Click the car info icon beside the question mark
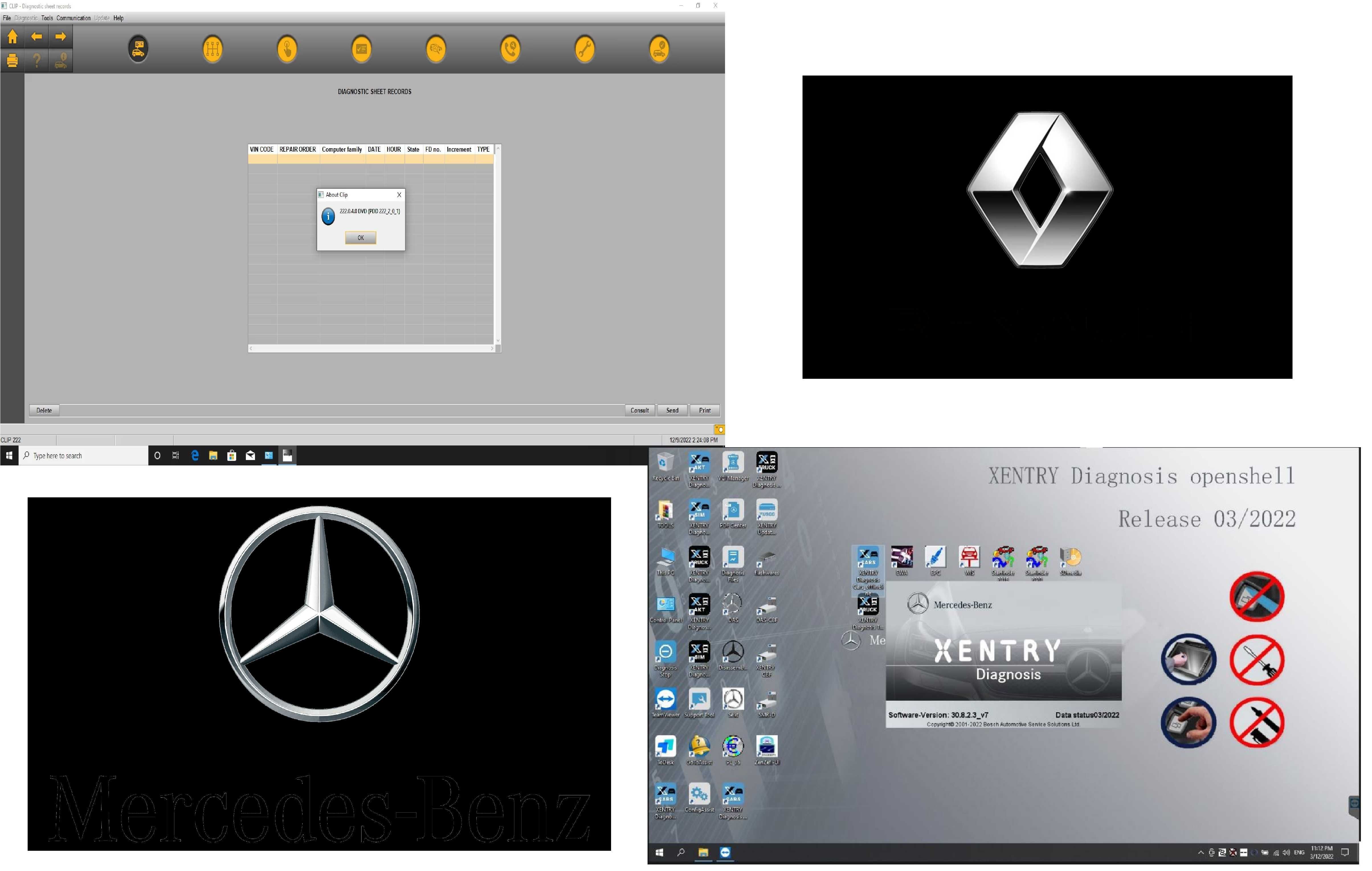The width and height of the screenshot is (1372, 871). coord(60,60)
